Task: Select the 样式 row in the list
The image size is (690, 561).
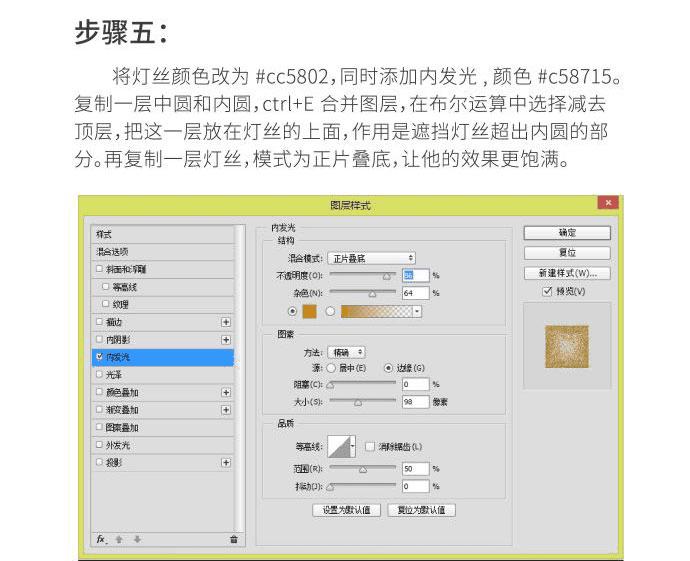Action: click(x=163, y=234)
